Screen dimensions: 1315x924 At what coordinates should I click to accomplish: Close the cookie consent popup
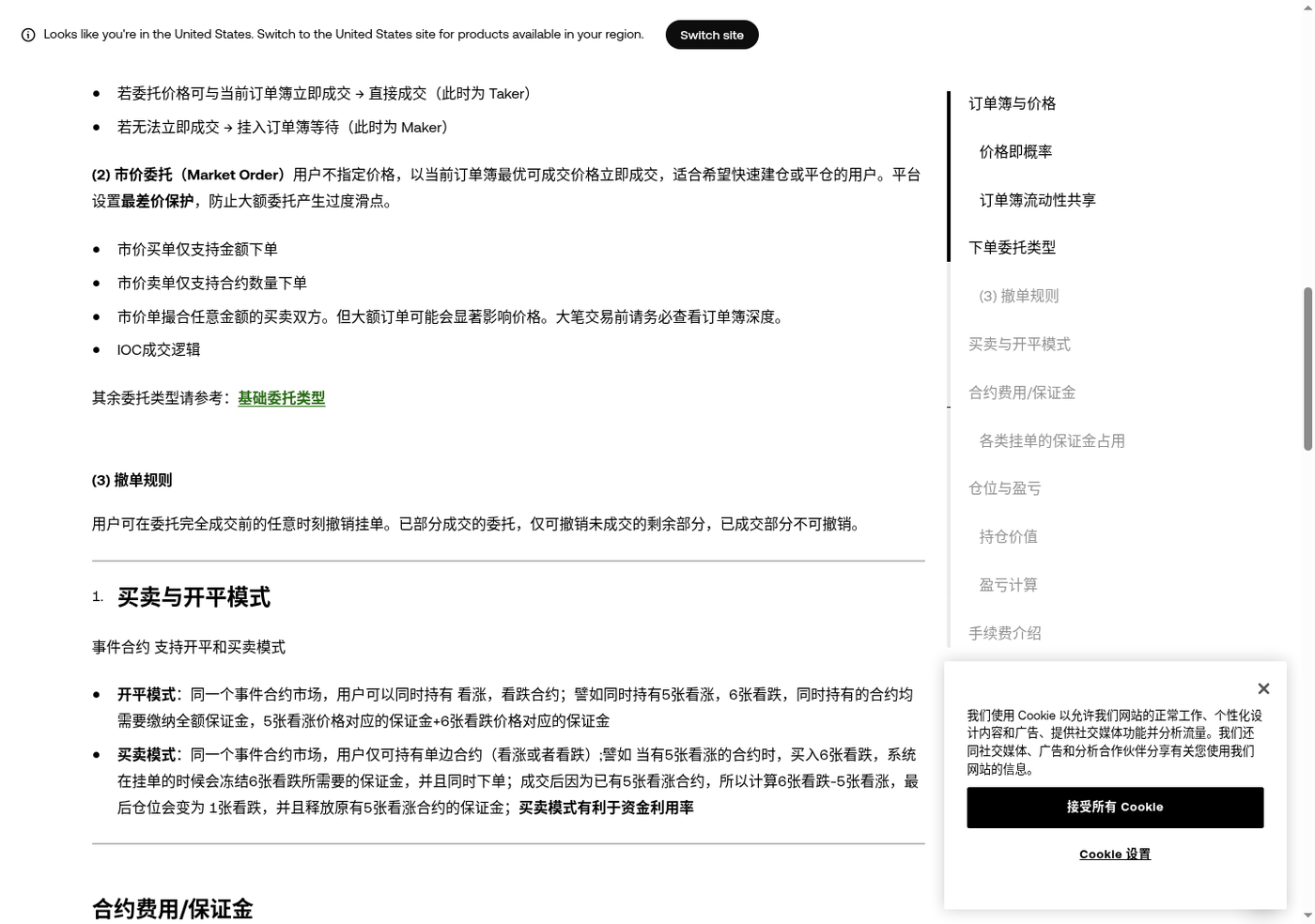[1263, 688]
